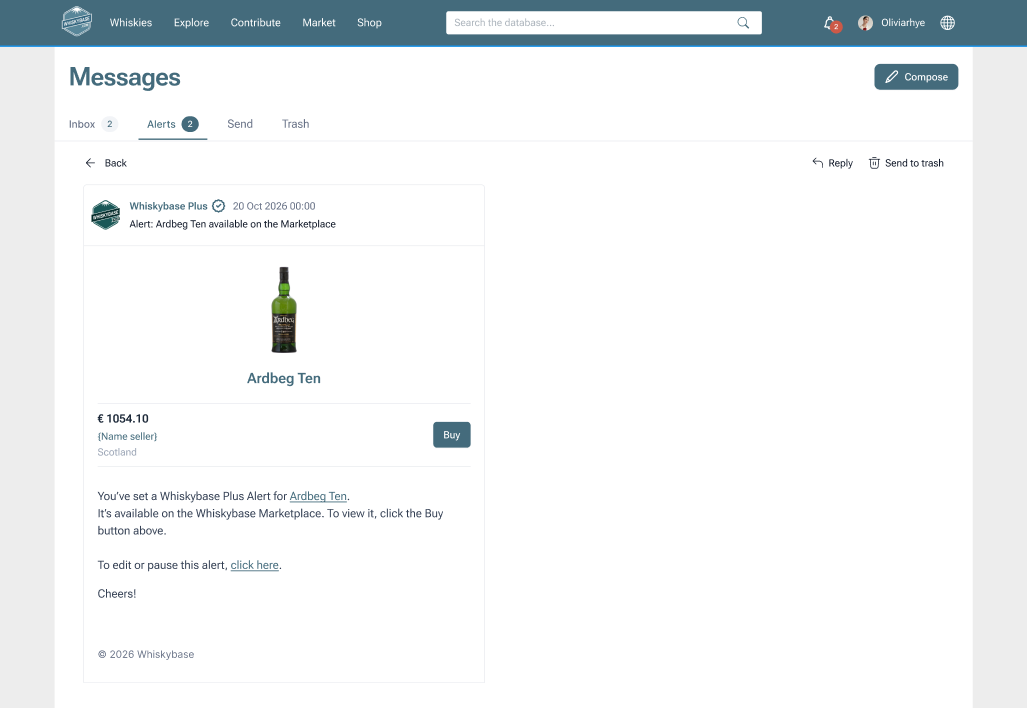Click the Whiskybase Plus sender avatar
The width and height of the screenshot is (1027, 708).
point(105,215)
